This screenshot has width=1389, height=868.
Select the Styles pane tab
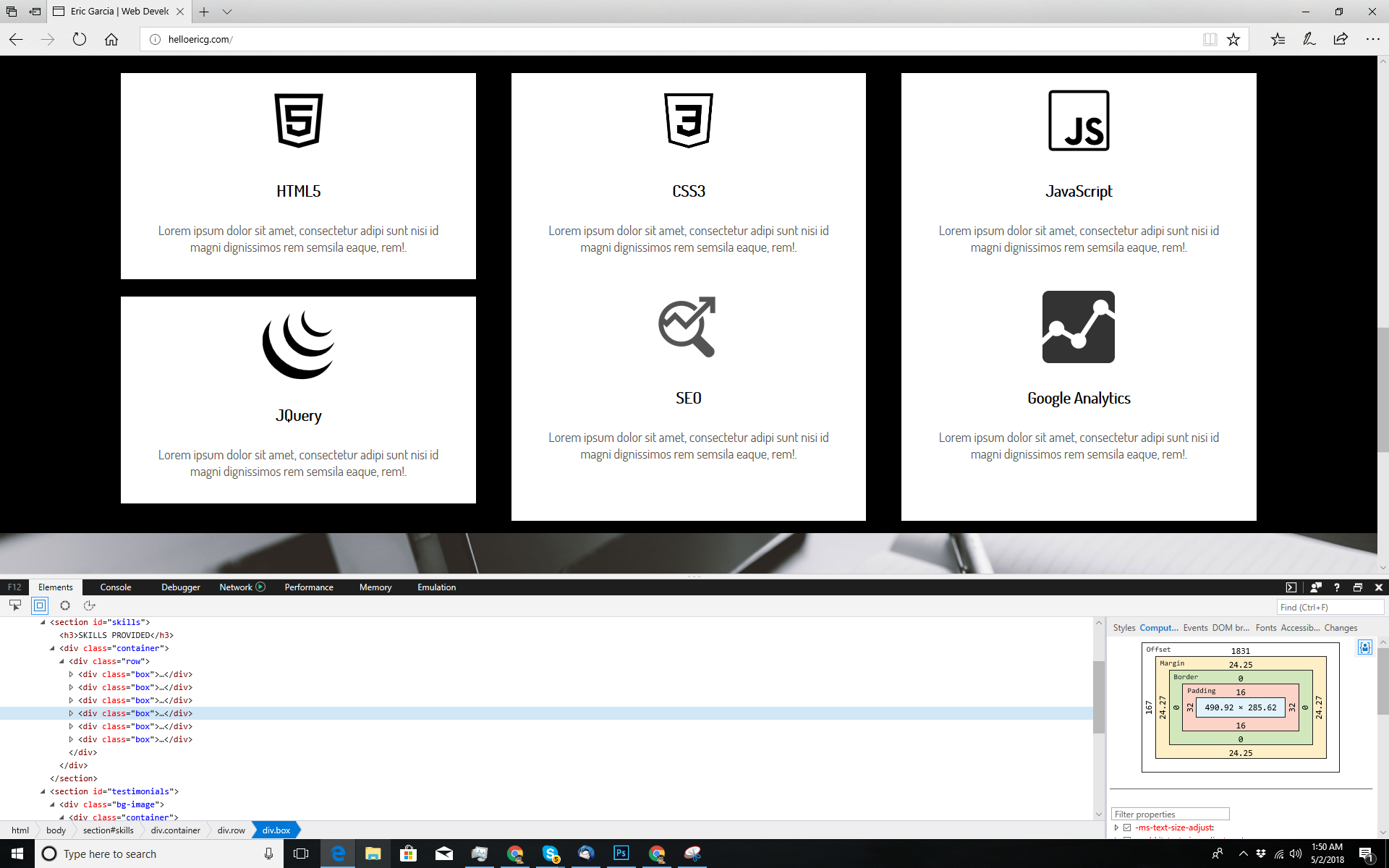[1124, 628]
